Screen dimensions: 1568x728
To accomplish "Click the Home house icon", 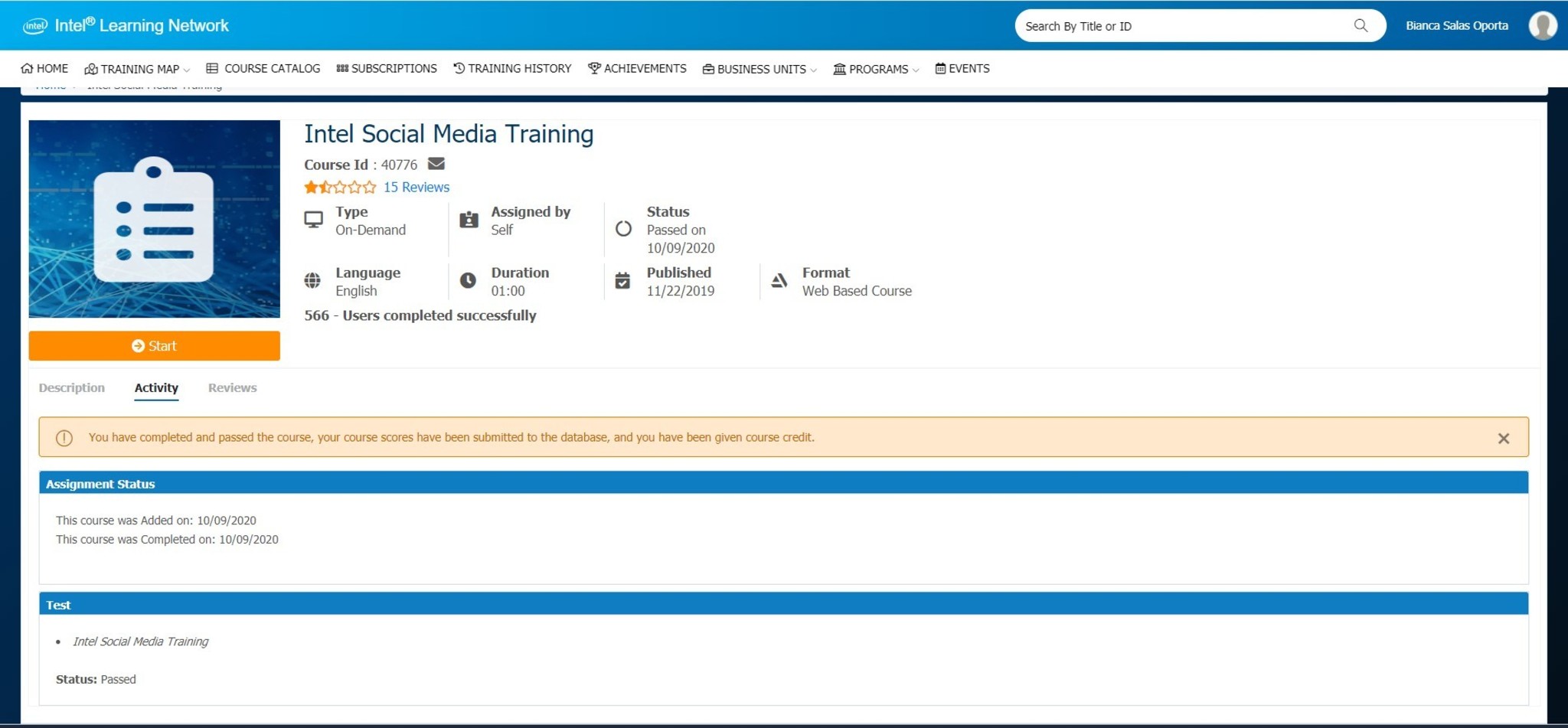I will pyautogui.click(x=27, y=68).
